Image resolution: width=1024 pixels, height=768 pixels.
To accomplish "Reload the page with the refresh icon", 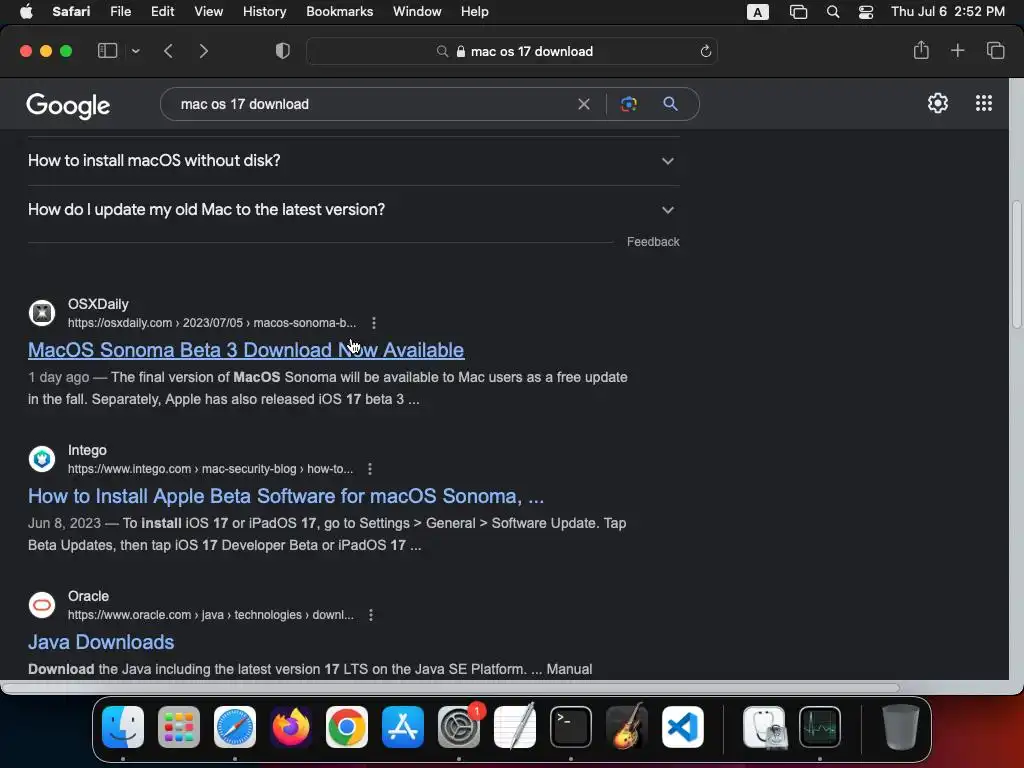I will point(705,51).
